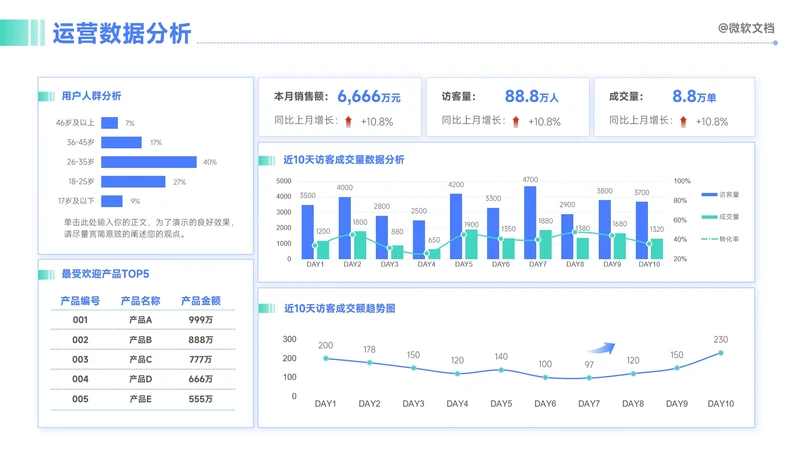
Task: Click the @微软文档 label at top right
Action: [746, 28]
